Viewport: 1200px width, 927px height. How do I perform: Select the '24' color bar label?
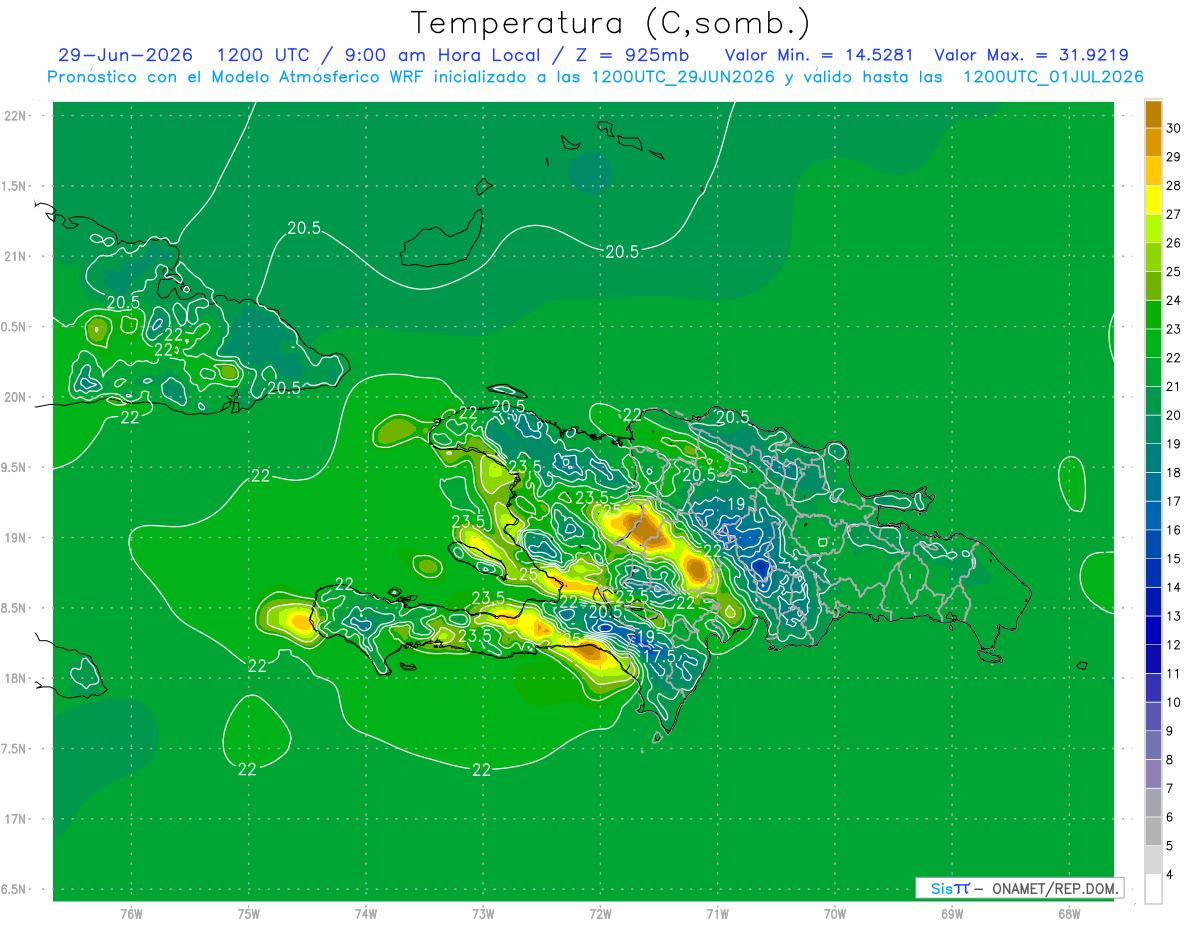pos(1174,301)
